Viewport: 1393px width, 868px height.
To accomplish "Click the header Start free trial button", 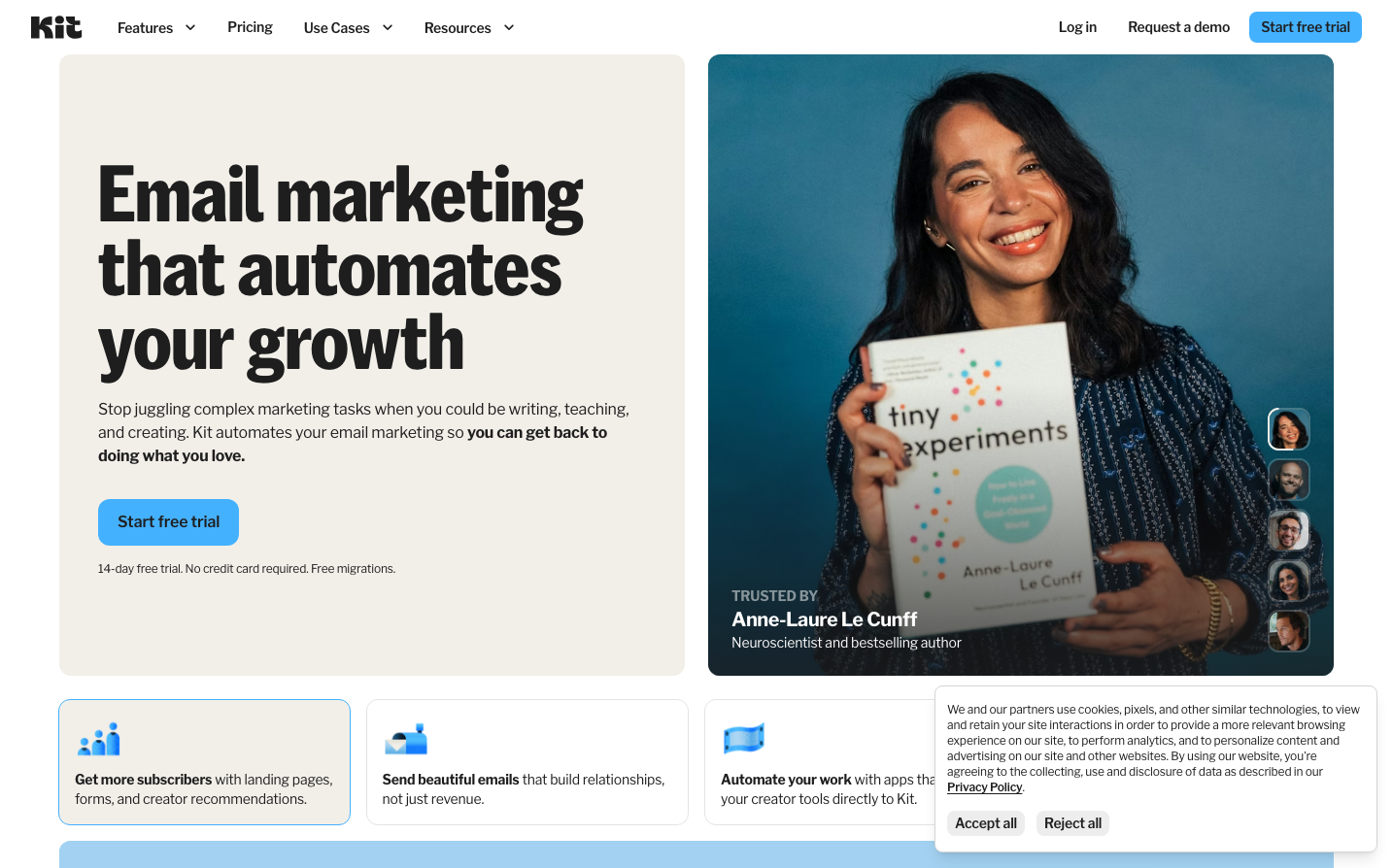I will 1305,27.
